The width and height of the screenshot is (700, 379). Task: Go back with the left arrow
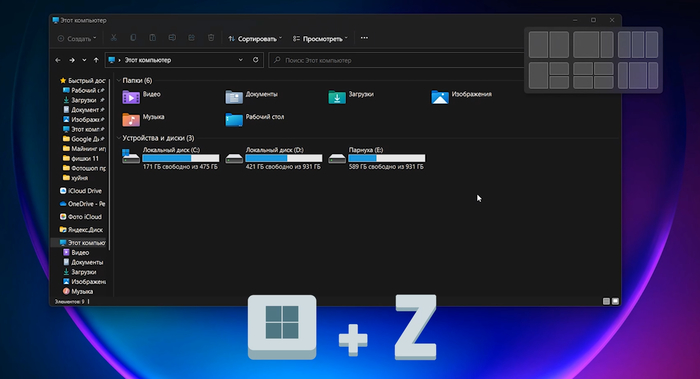[x=58, y=60]
